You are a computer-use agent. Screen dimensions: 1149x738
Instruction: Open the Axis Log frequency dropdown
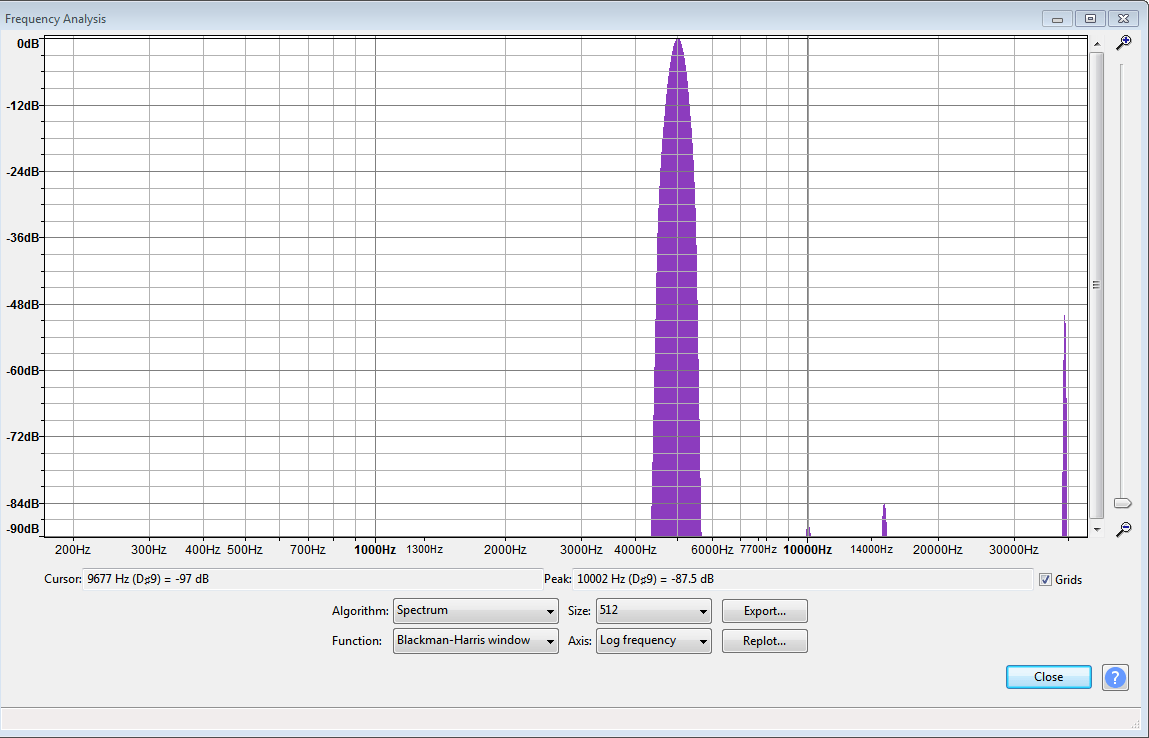point(654,641)
